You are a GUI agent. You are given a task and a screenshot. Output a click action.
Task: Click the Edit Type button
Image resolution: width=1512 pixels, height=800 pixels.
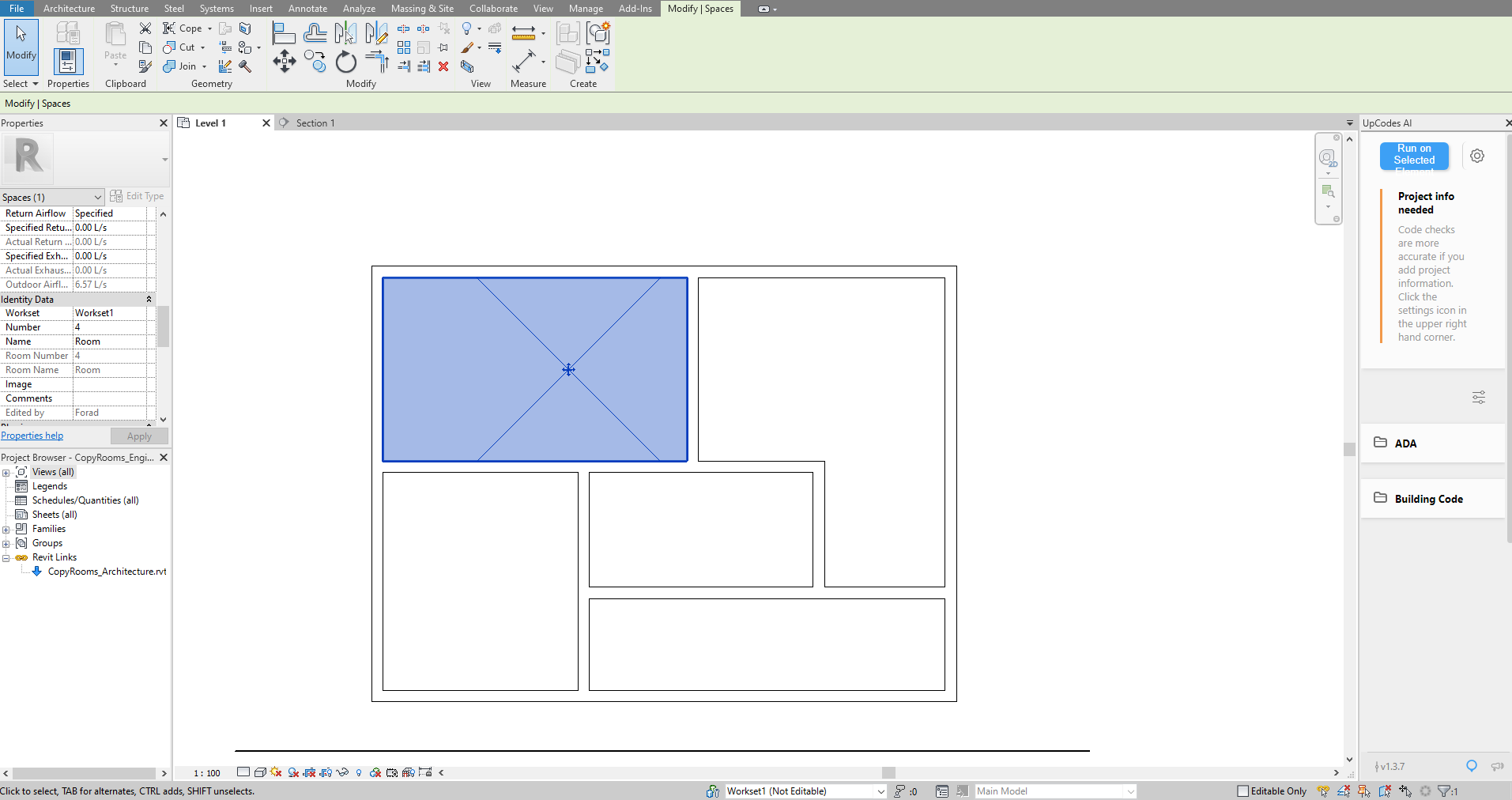[137, 196]
